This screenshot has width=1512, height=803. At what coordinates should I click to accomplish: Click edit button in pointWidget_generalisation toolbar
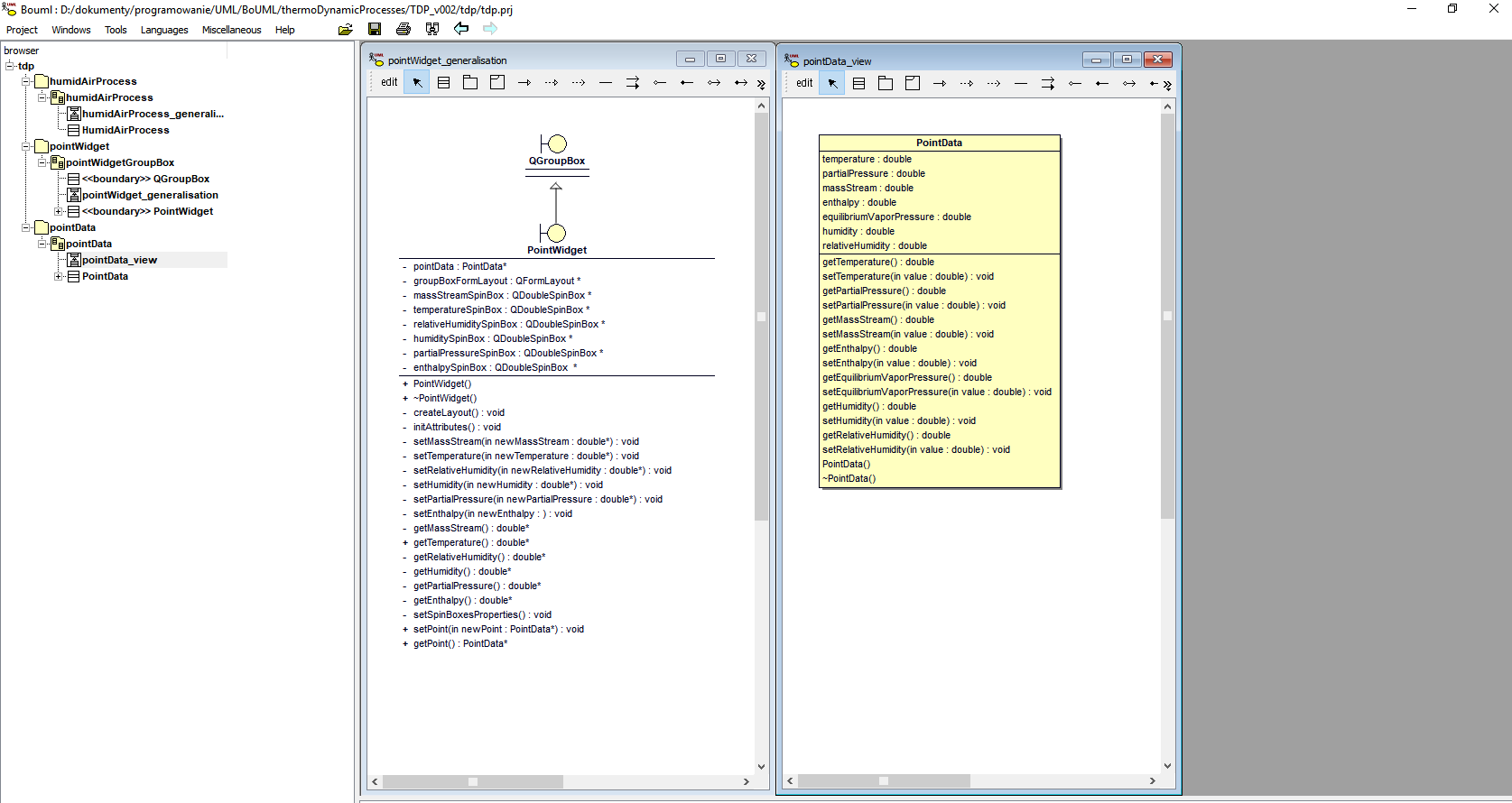pos(389,82)
